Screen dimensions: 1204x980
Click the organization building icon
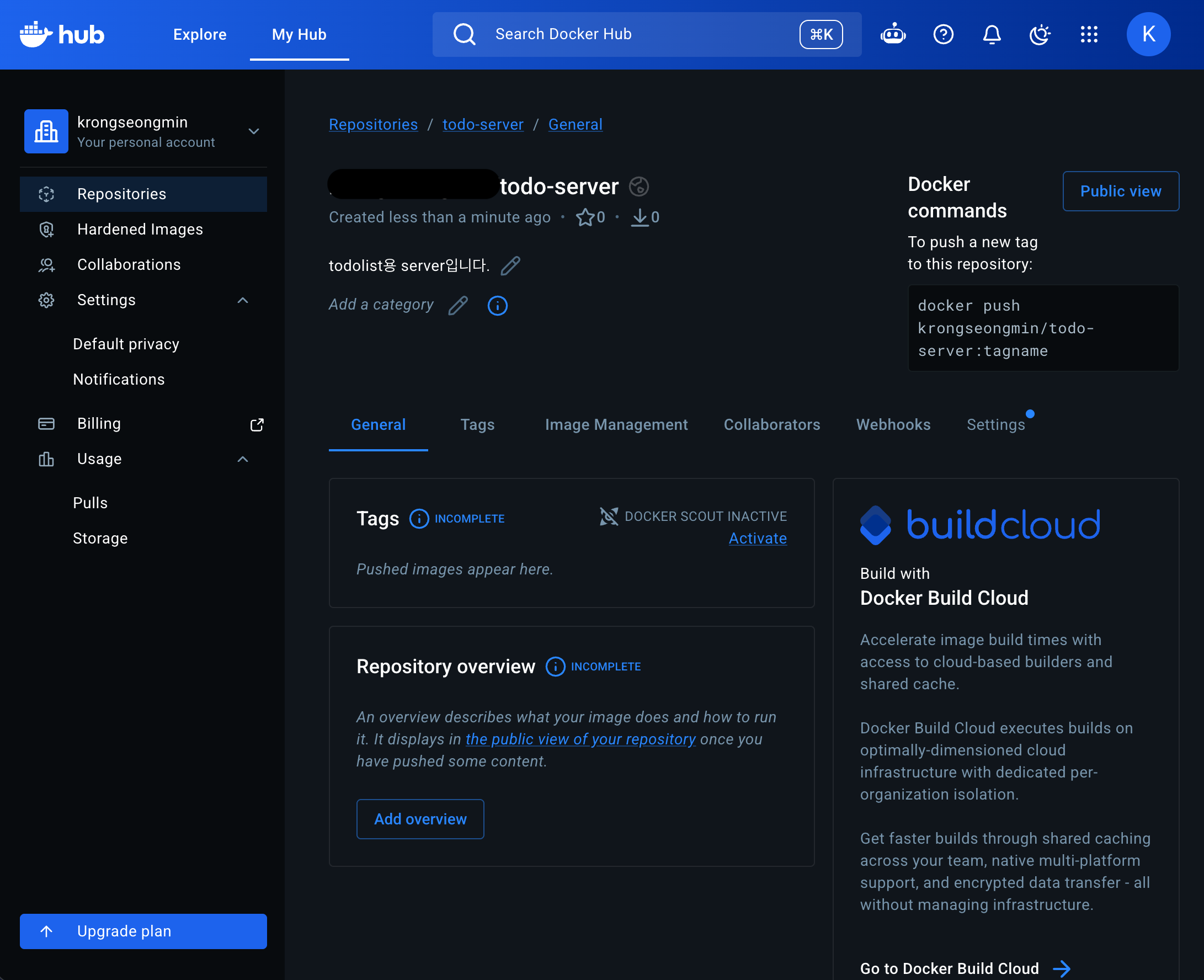coord(46,131)
